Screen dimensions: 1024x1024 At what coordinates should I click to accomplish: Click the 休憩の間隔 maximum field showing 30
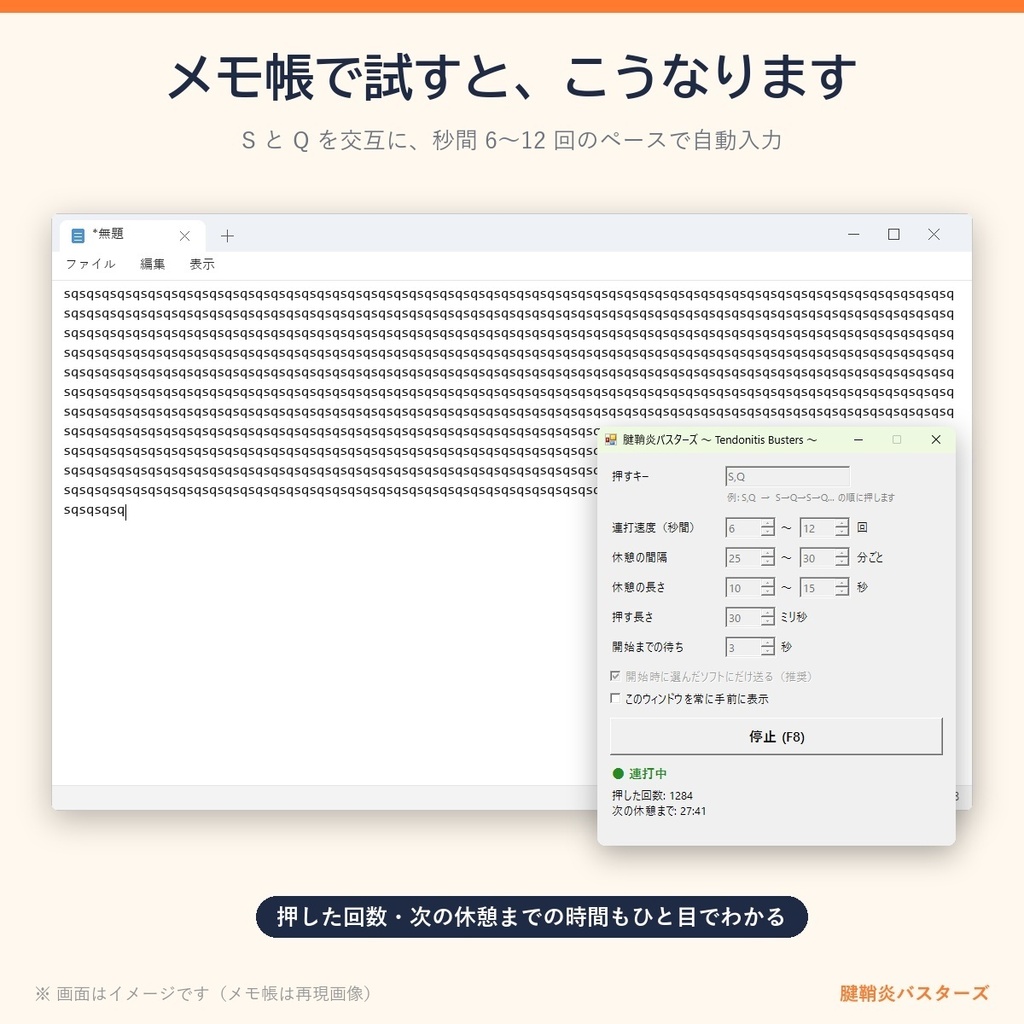click(x=817, y=558)
